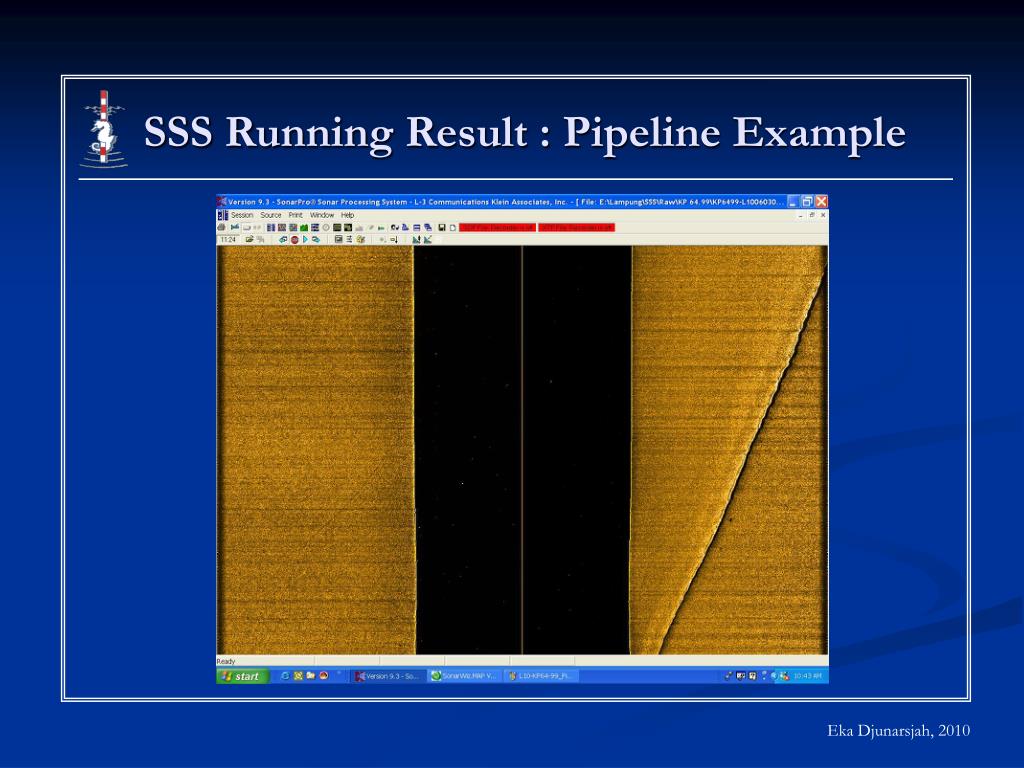Switch to SonarWiz.MAP taskbar button
The width and height of the screenshot is (1024, 768).
(x=465, y=676)
